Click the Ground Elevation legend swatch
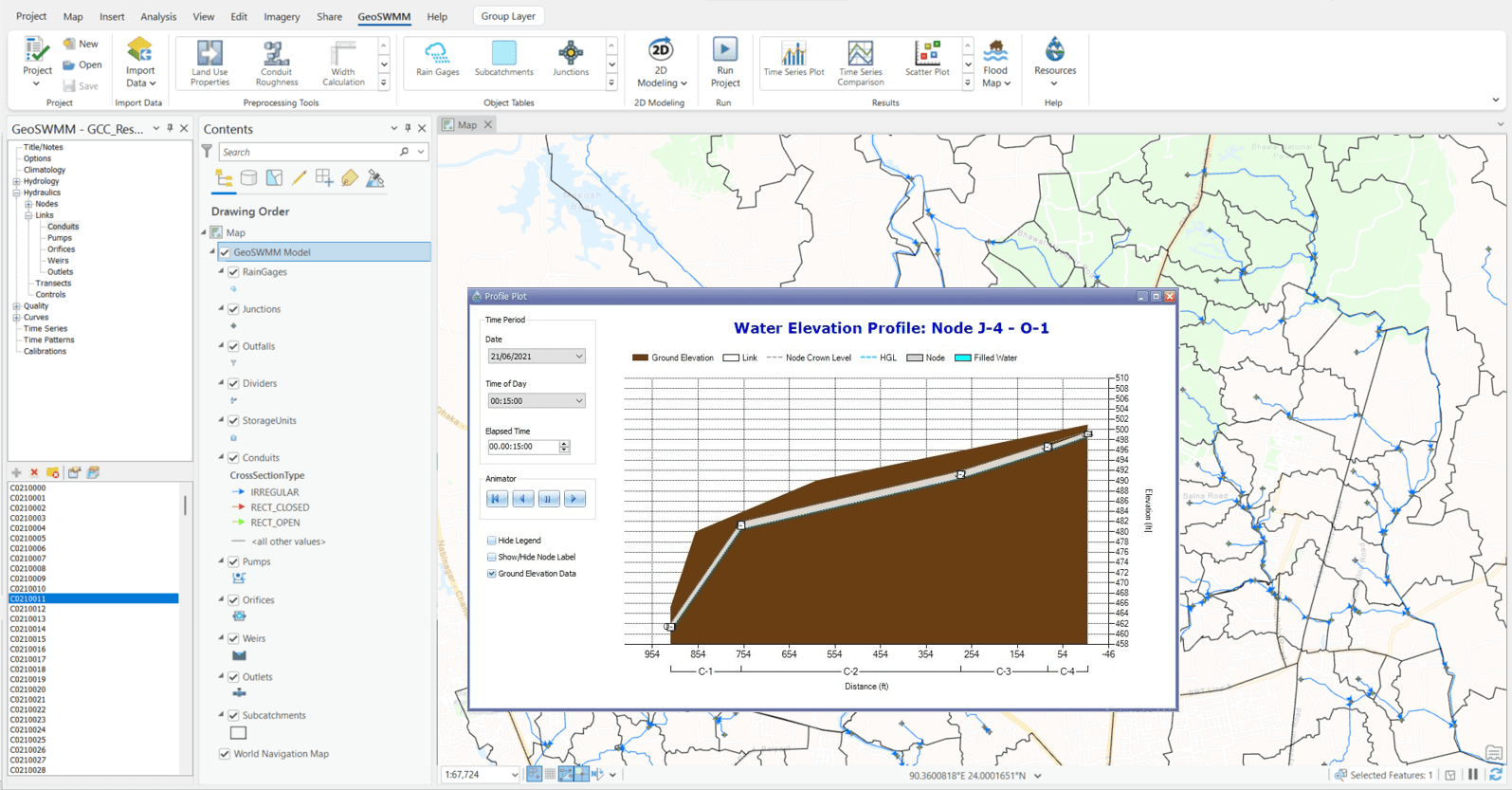1512x790 pixels. tap(640, 358)
